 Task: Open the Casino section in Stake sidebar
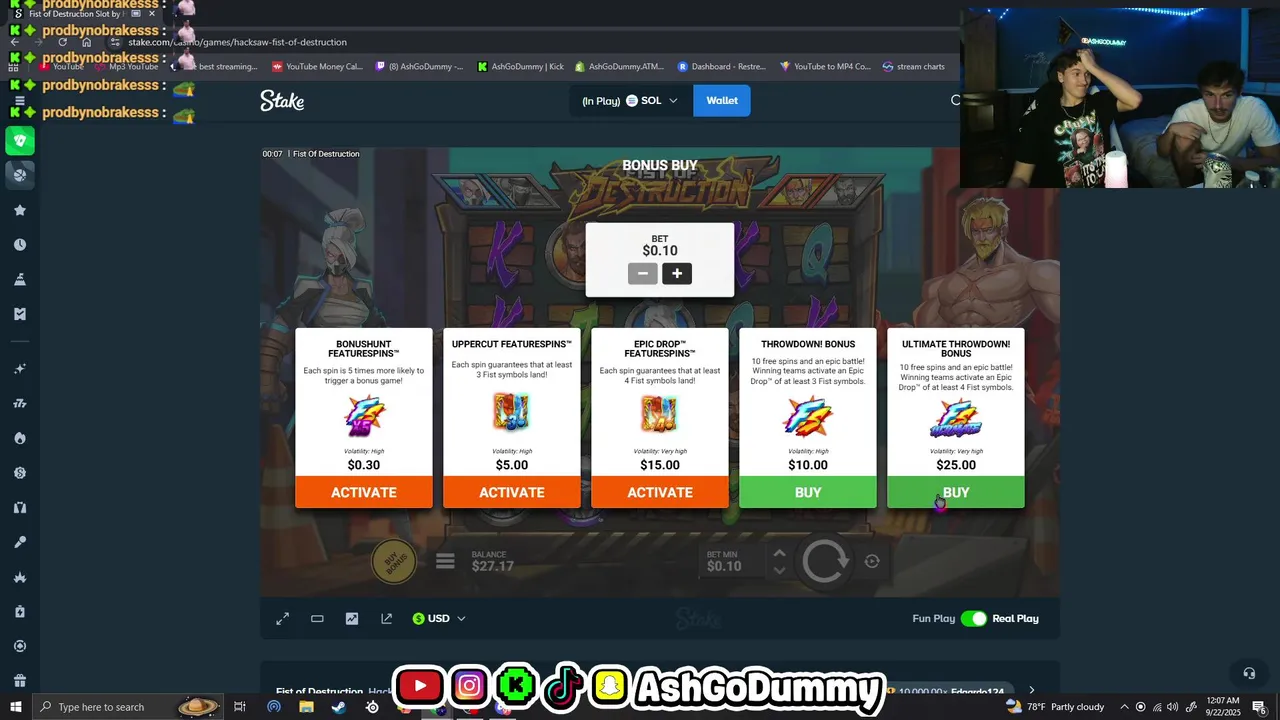20,140
